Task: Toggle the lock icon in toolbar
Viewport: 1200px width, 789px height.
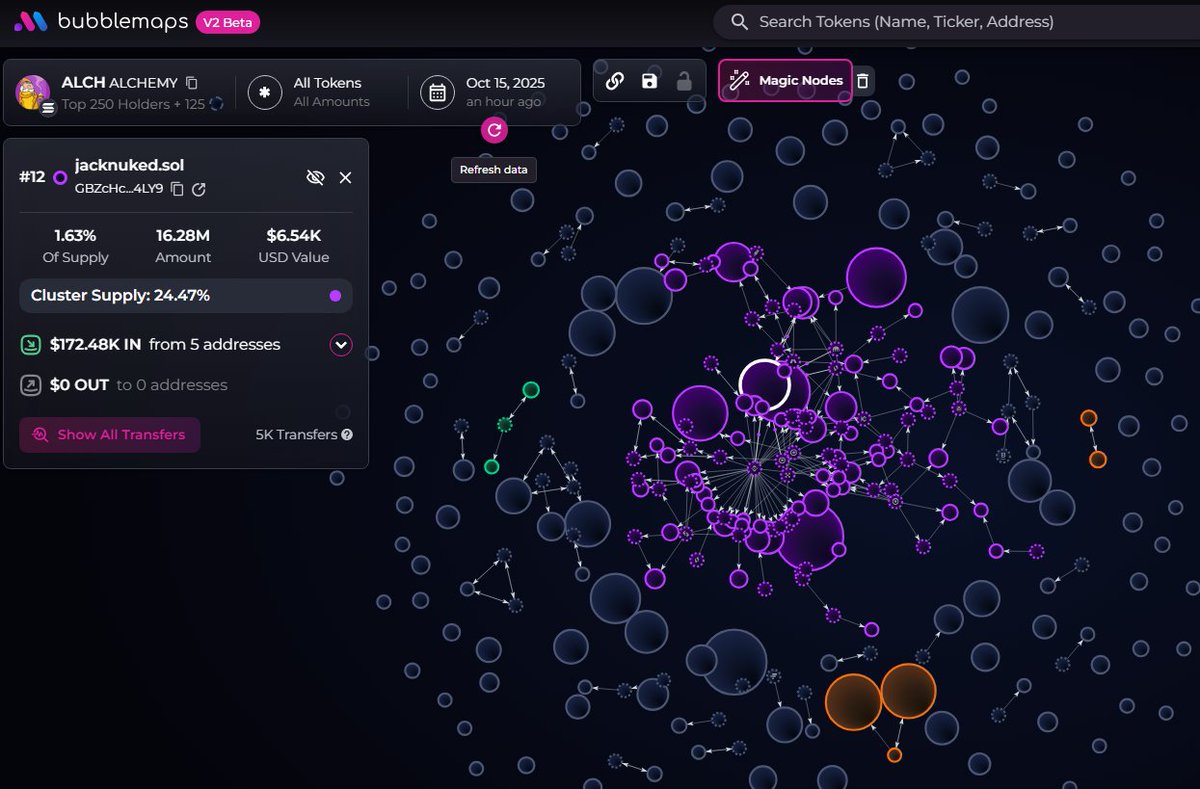Action: pyautogui.click(x=684, y=81)
